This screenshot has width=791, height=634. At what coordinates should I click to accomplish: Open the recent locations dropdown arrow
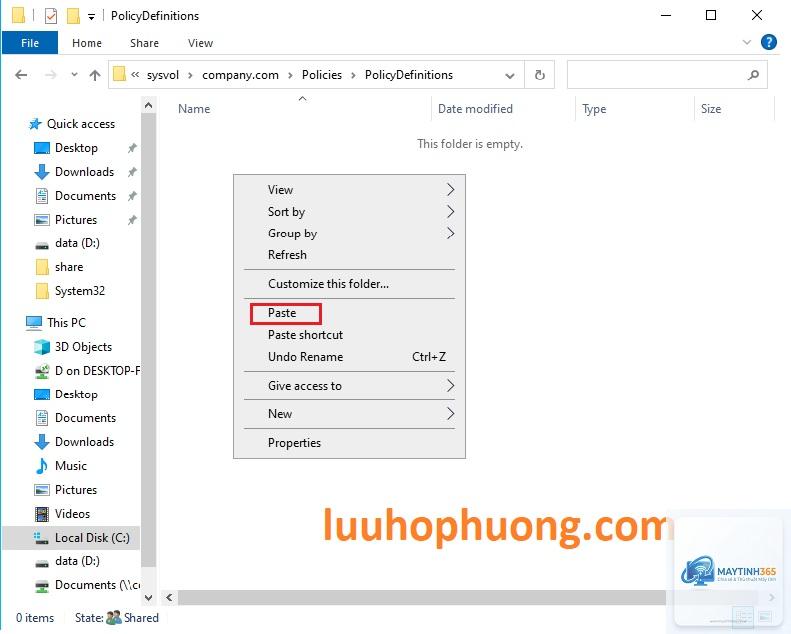click(74, 75)
